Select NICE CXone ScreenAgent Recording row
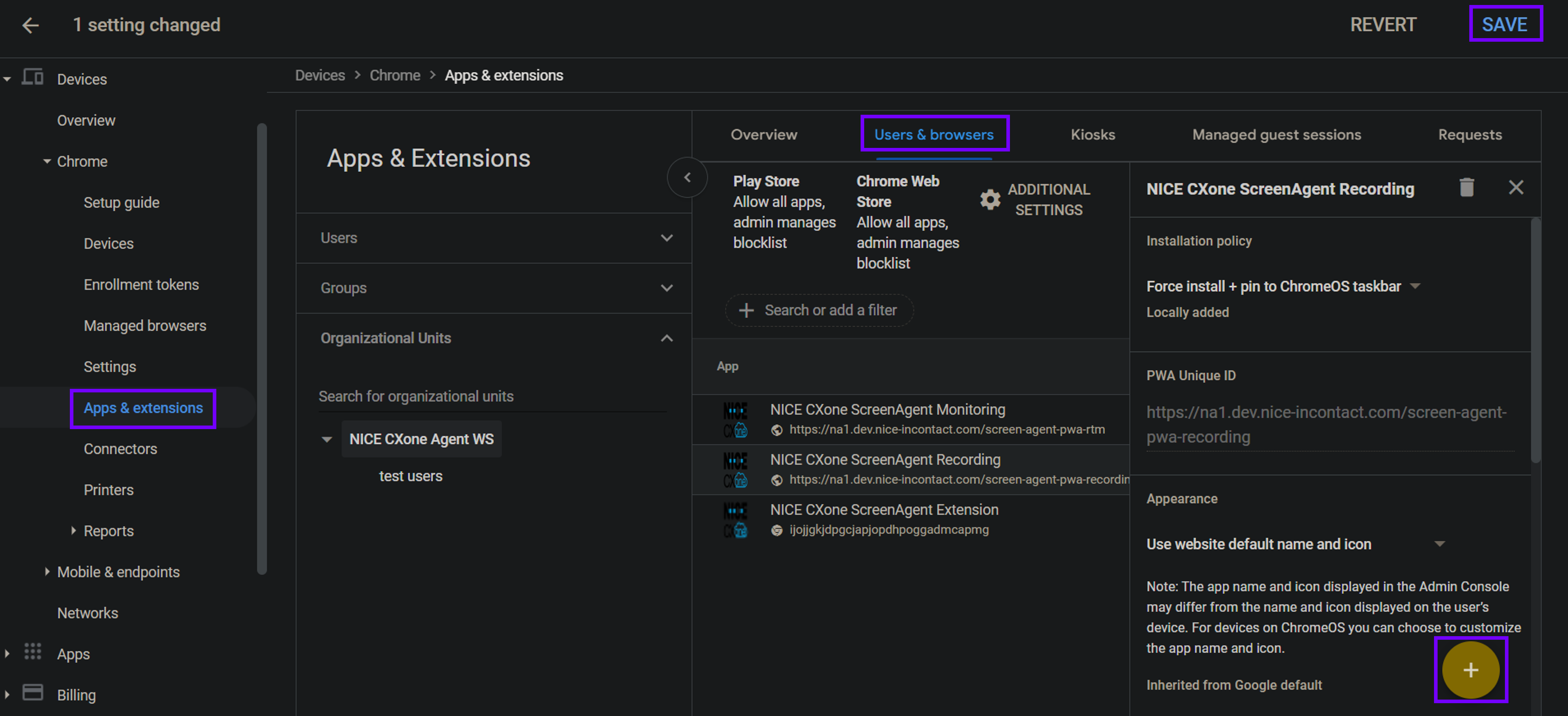 tap(911, 469)
